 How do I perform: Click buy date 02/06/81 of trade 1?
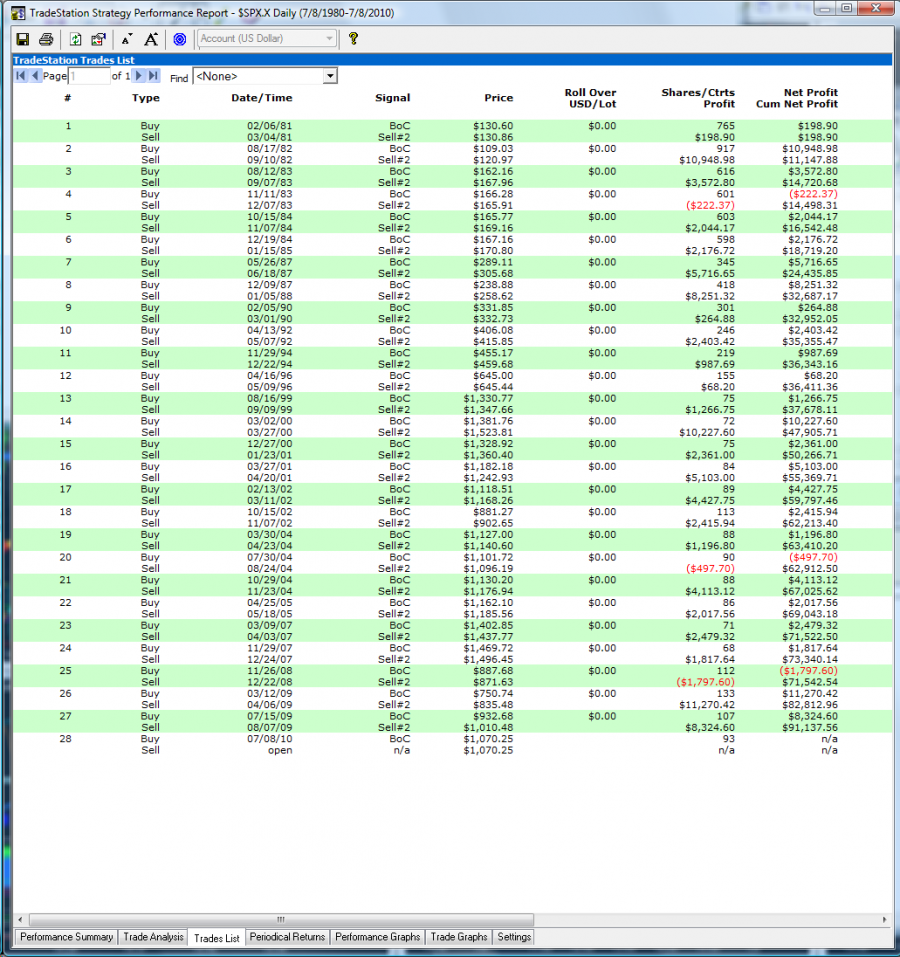click(269, 126)
